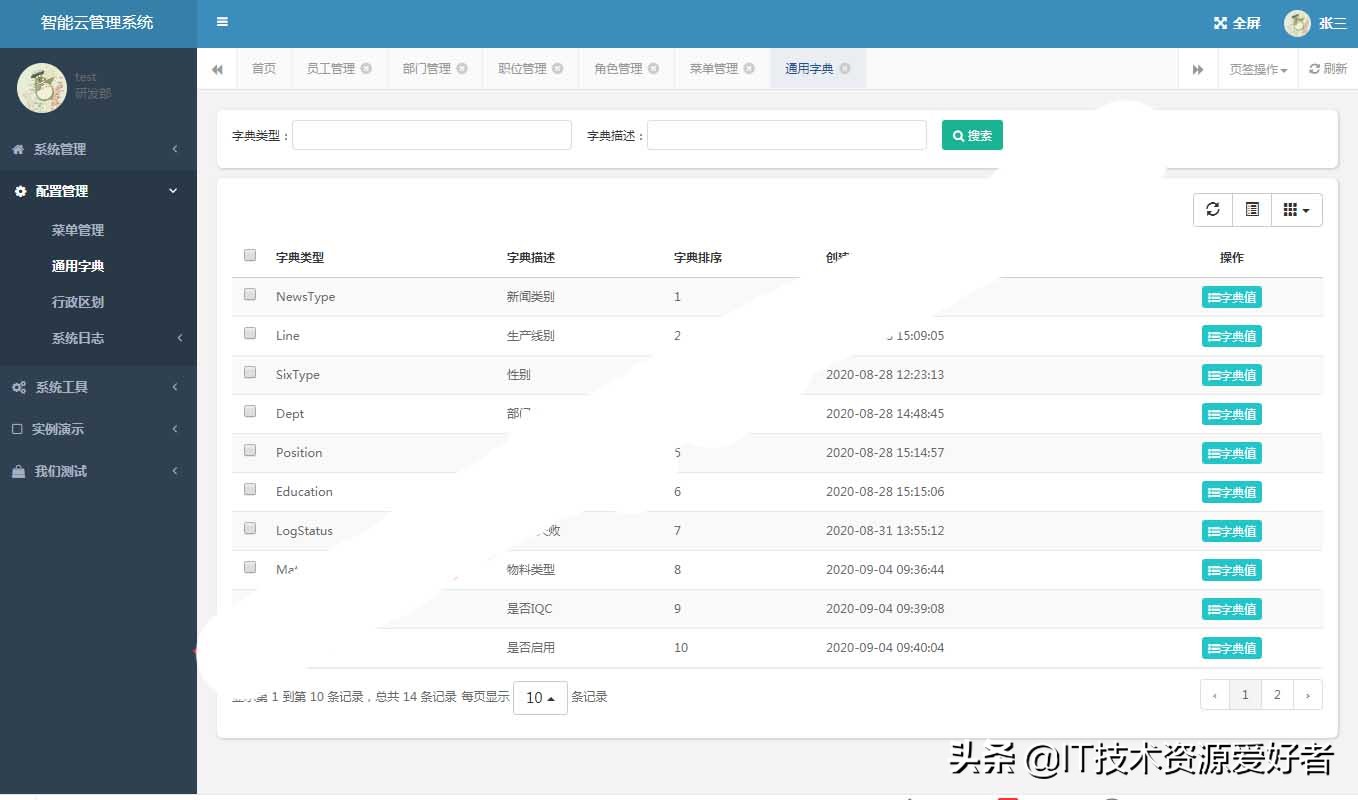Open 字典值 for Dept row

(1232, 414)
